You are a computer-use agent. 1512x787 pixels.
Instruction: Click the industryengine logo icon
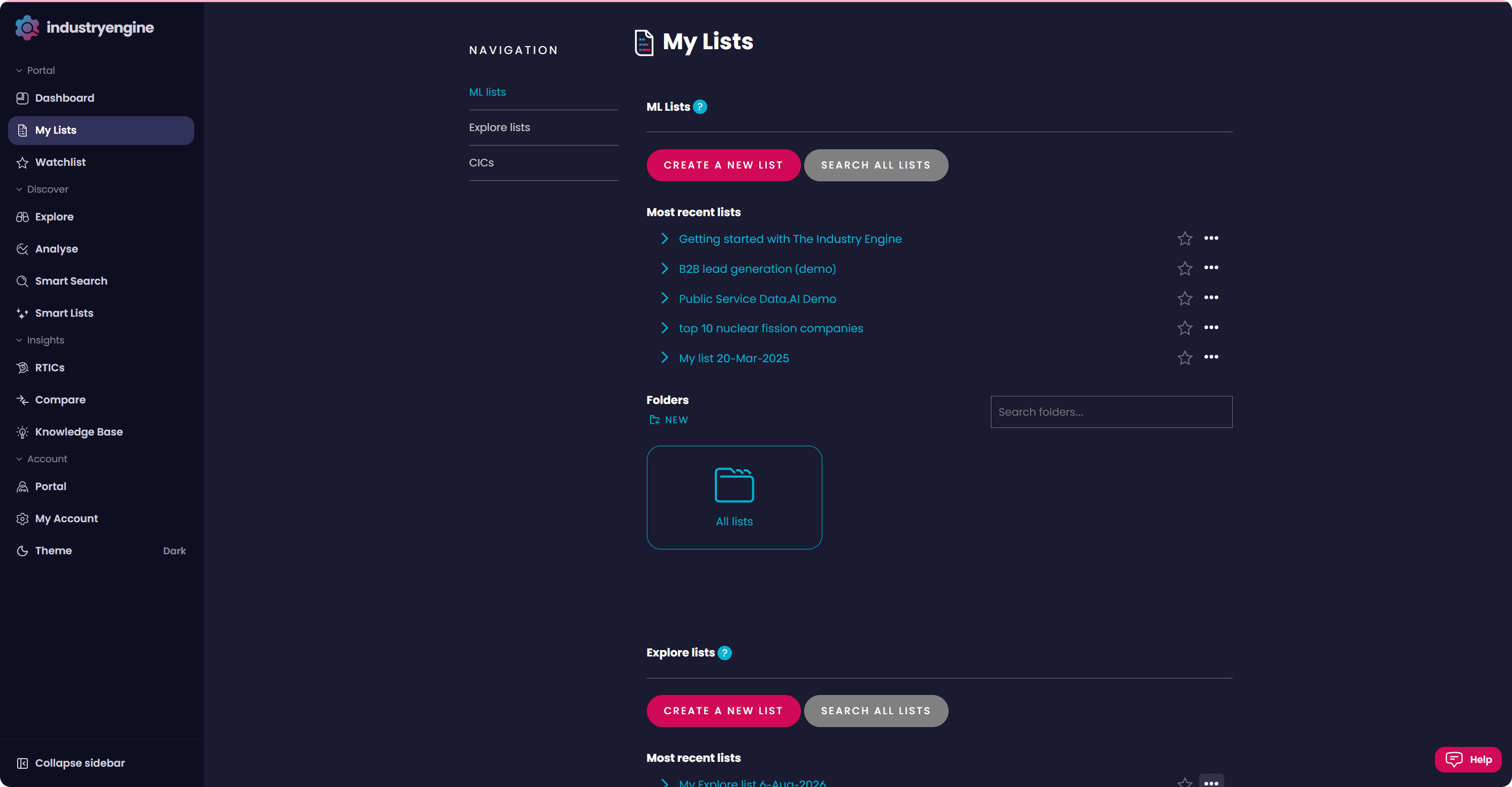click(x=27, y=28)
